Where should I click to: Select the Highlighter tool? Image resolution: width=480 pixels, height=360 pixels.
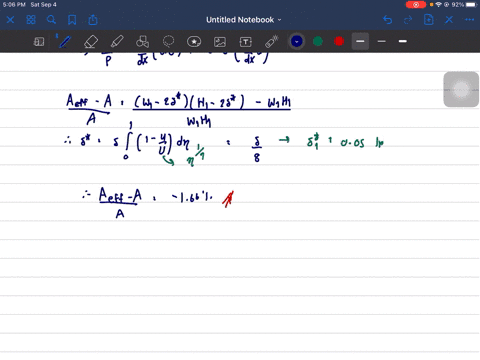[117, 42]
